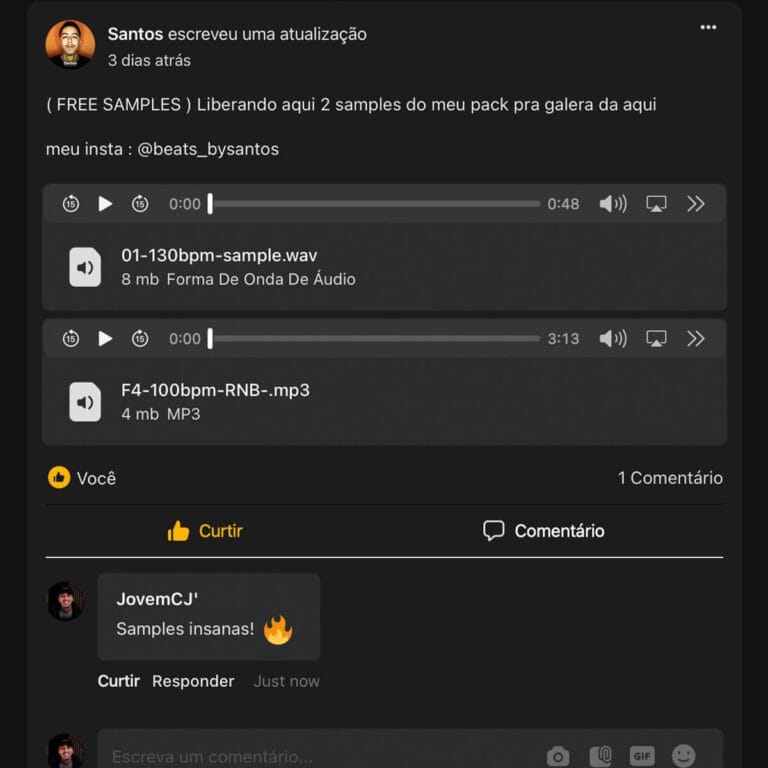Play the 01-130bpm-sample.wav audio

(105, 204)
